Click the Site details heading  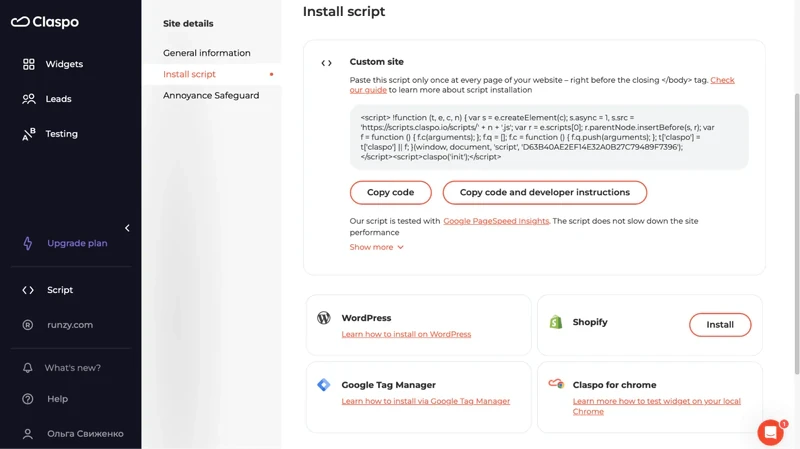click(188, 23)
